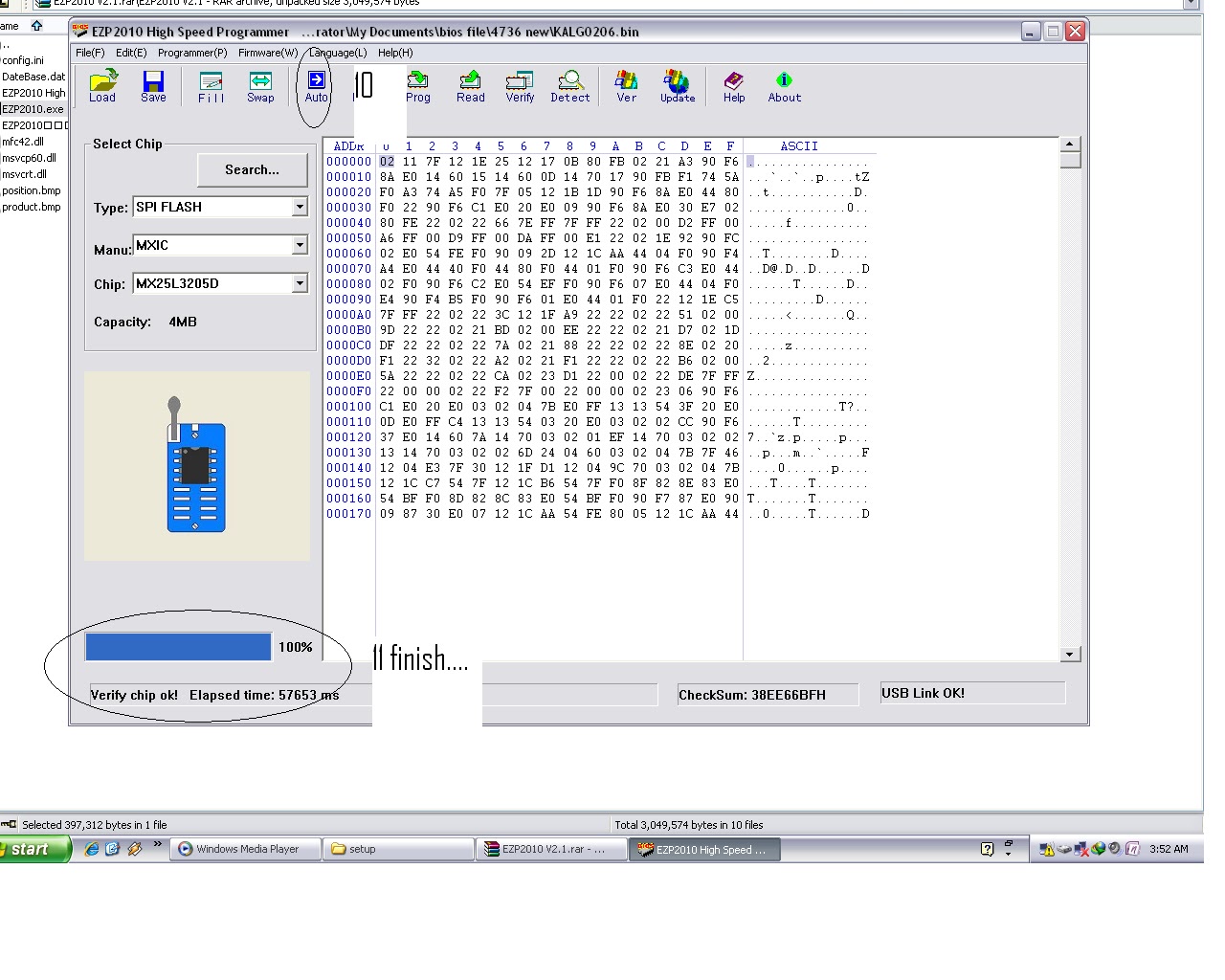This screenshot has height=980, width=1225.
Task: Click the Capacity 4MB value
Action: [x=183, y=322]
